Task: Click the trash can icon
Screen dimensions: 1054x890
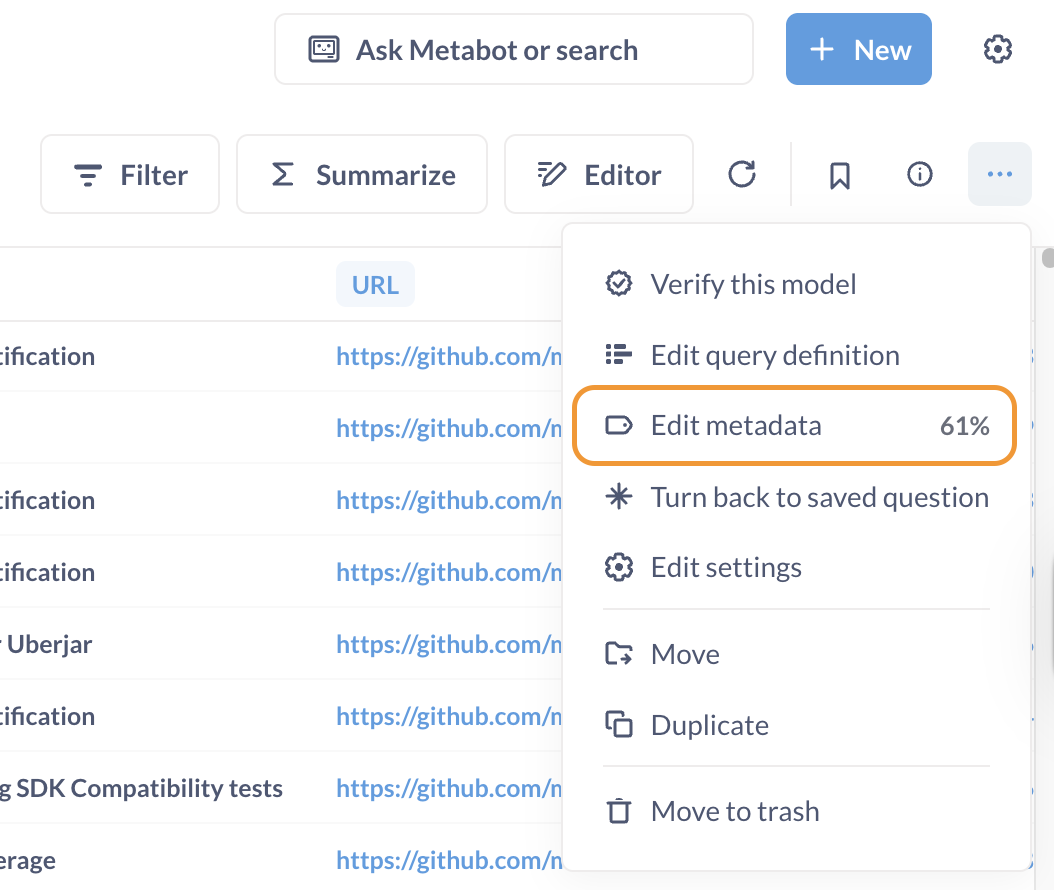Action: point(619,811)
